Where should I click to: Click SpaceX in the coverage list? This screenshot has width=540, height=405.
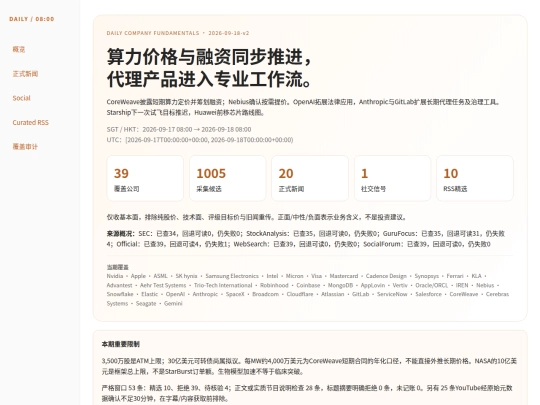pyautogui.click(x=235, y=294)
